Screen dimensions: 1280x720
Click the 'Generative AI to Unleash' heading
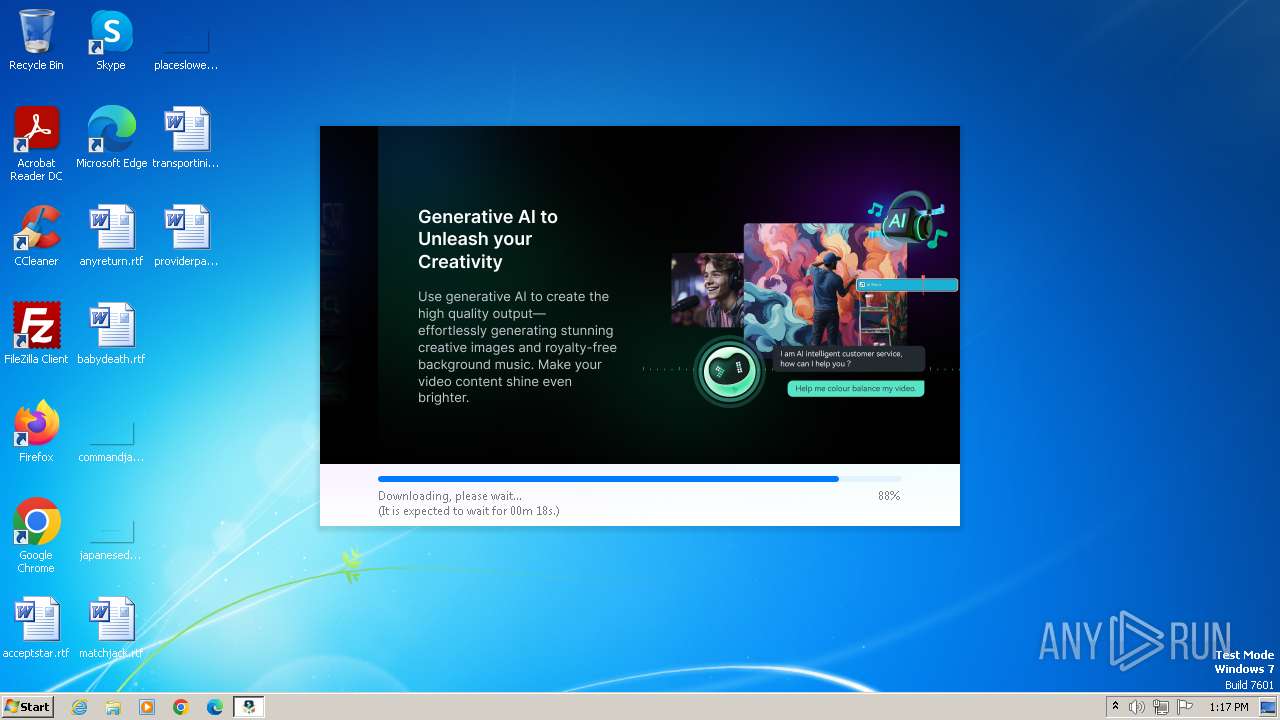[x=488, y=239]
